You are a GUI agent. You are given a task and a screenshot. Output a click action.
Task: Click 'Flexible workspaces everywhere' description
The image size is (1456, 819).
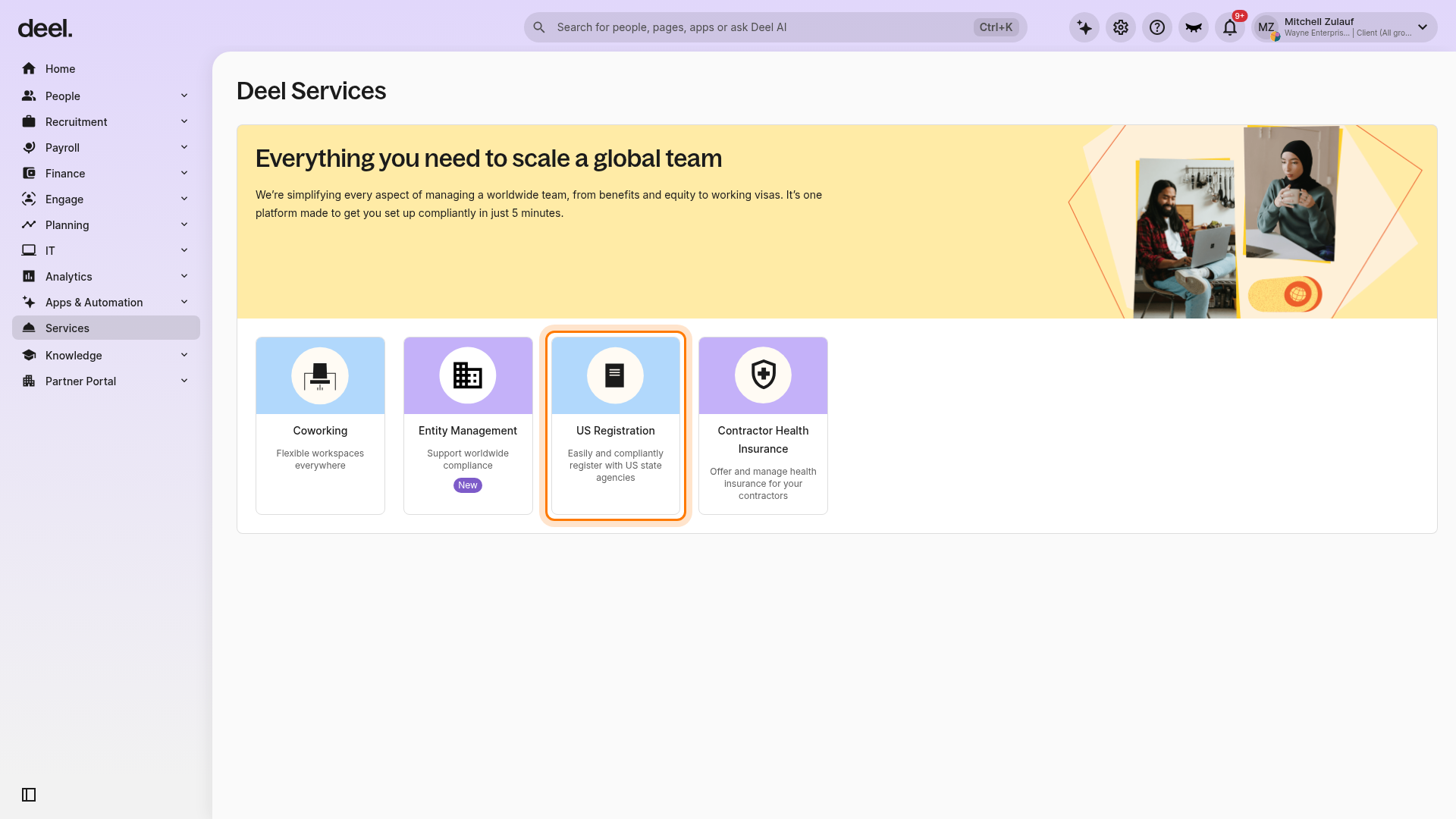click(320, 460)
